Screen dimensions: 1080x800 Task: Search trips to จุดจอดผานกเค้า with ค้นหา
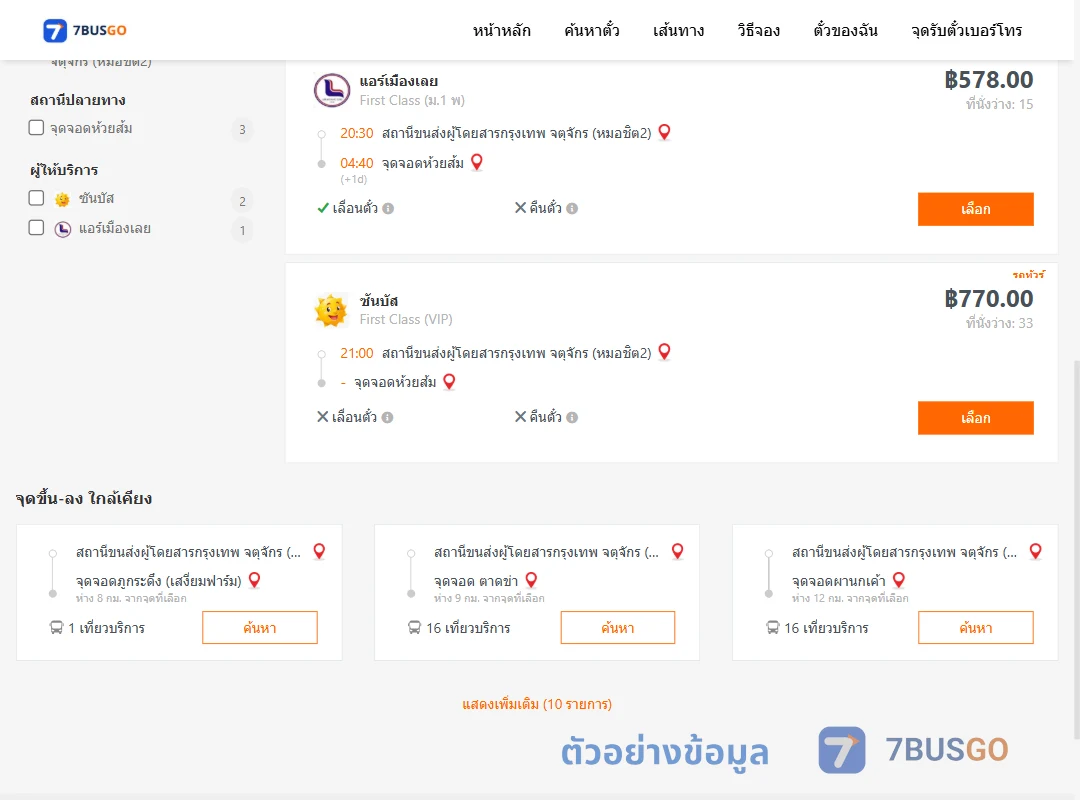point(975,627)
